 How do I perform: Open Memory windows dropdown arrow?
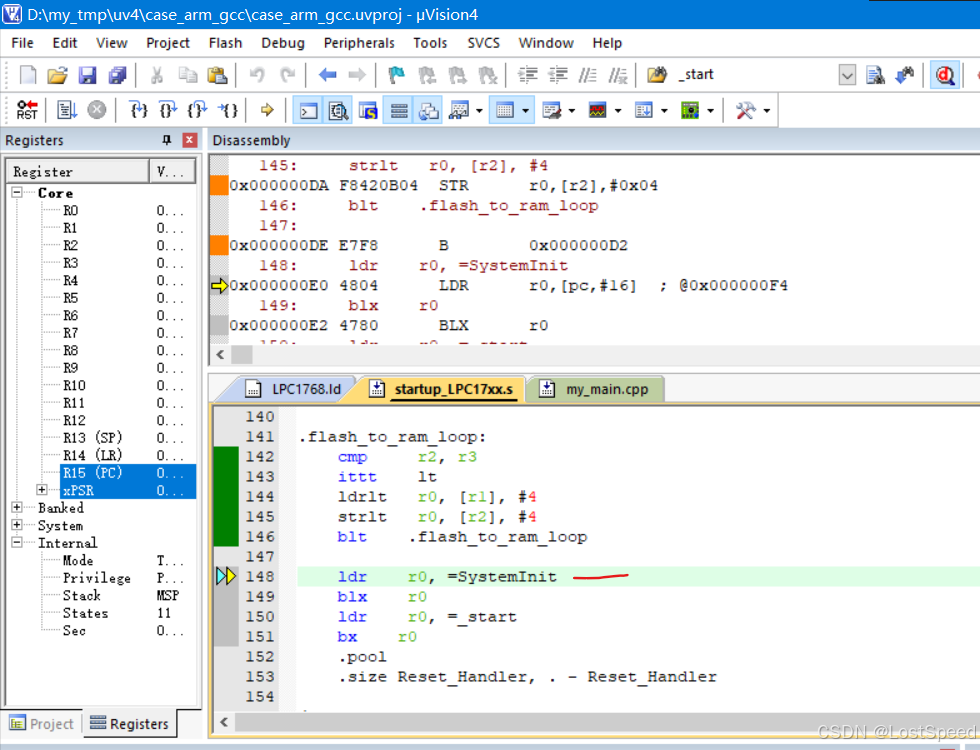point(526,111)
